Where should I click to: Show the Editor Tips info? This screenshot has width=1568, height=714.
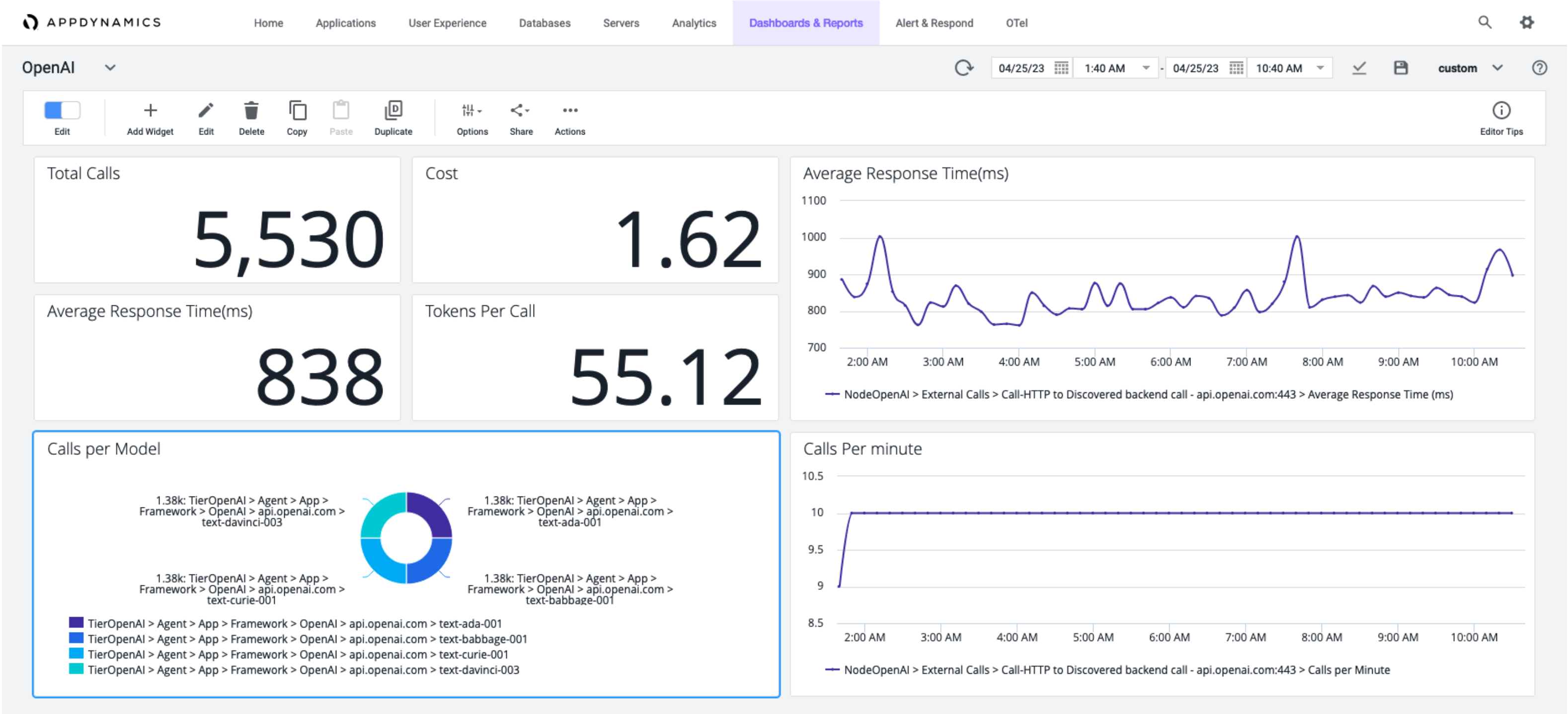[1501, 118]
